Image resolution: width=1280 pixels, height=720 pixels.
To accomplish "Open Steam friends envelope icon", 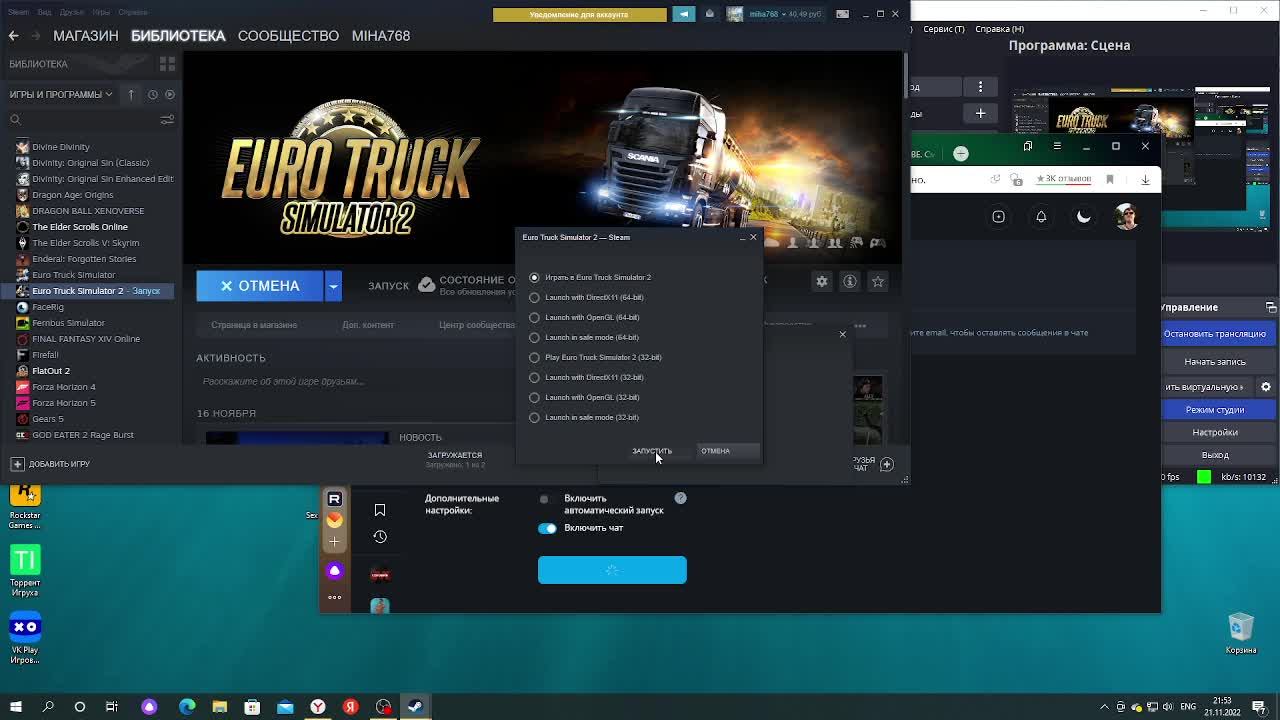I will tap(710, 14).
